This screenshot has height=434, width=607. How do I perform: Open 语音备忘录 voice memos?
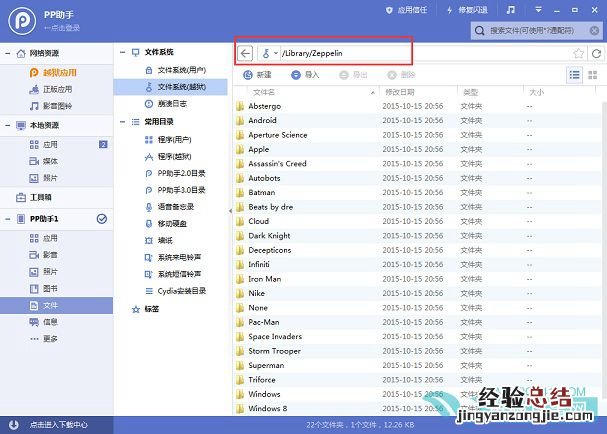pyautogui.click(x=170, y=207)
